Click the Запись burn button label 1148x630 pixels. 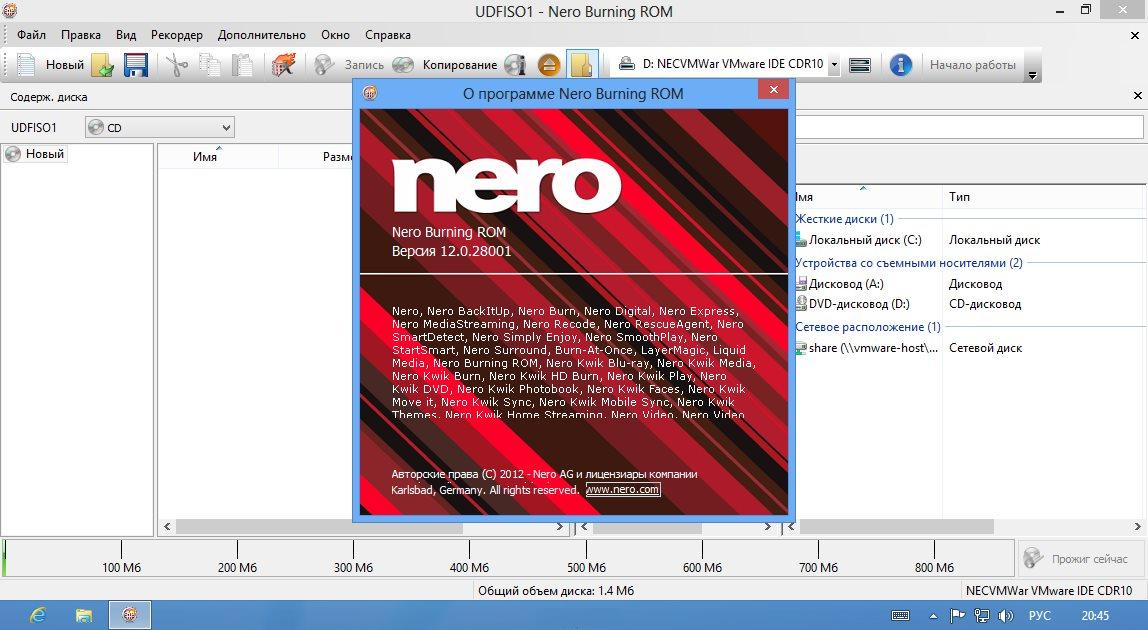(364, 64)
